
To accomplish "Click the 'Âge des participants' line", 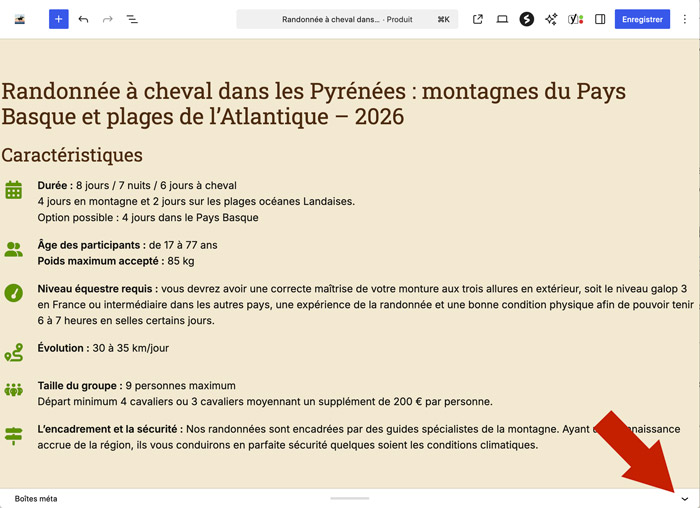I will [127, 245].
